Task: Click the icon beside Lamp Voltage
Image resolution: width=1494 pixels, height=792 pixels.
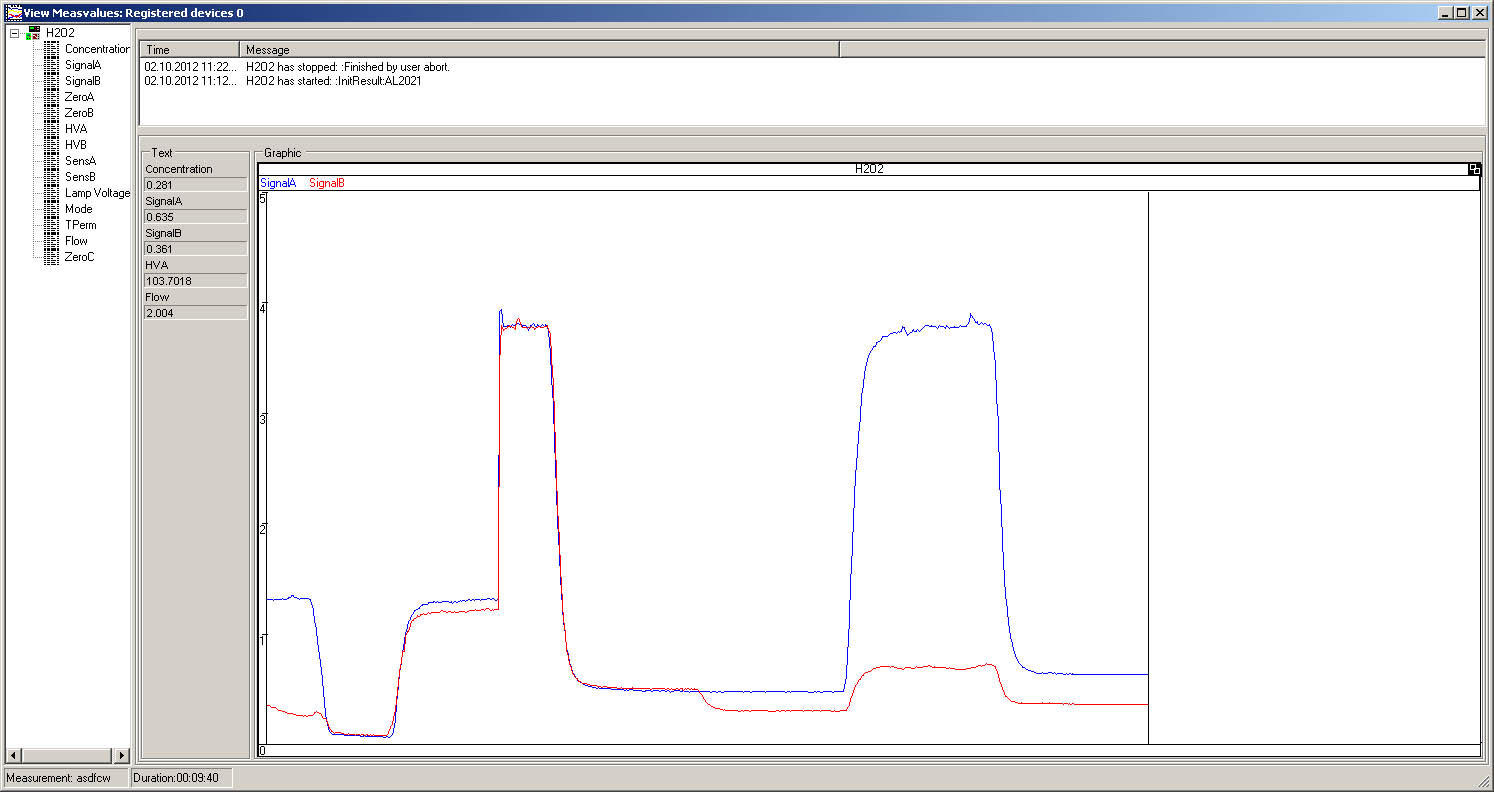Action: [x=51, y=193]
